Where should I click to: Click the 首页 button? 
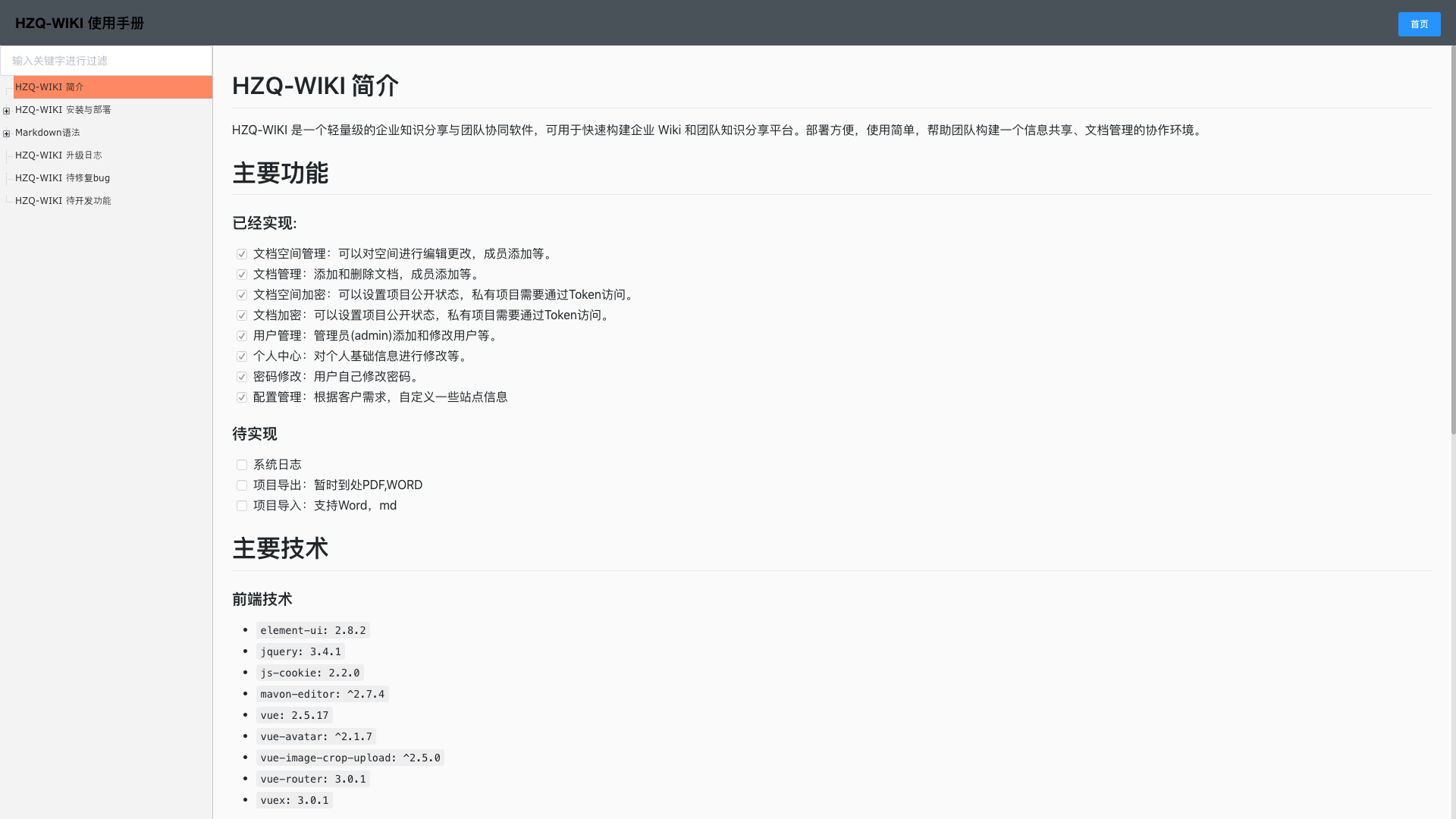coord(1419,24)
